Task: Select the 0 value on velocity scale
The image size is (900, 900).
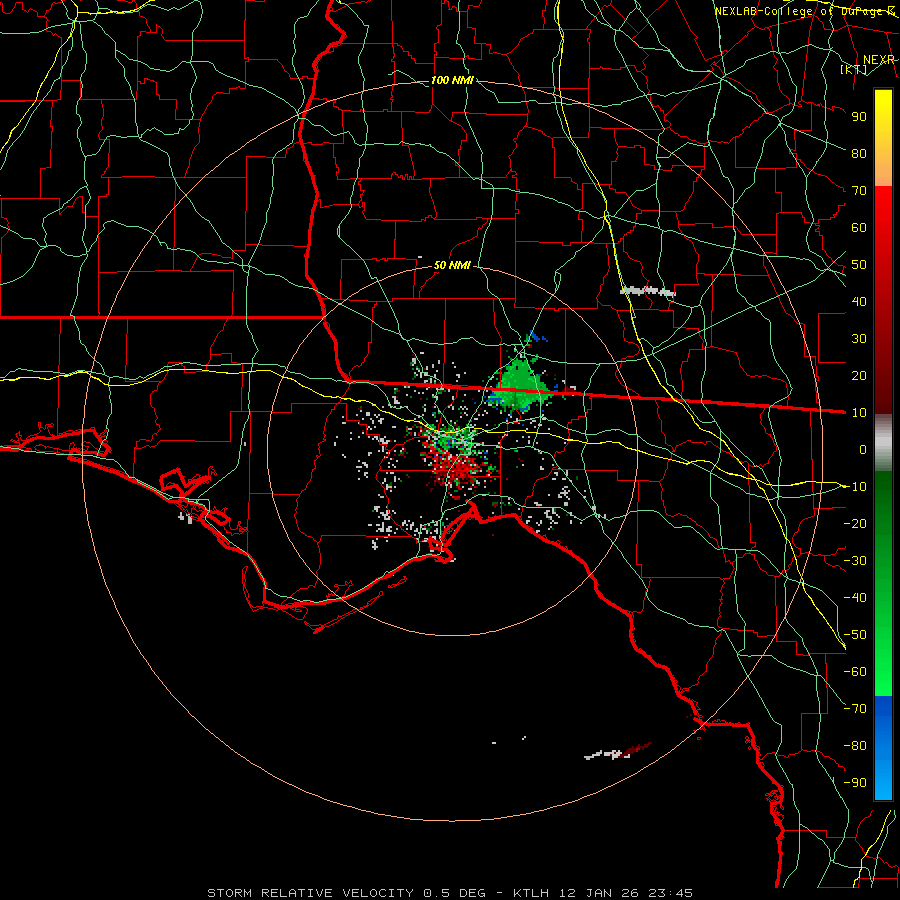Action: click(x=863, y=449)
